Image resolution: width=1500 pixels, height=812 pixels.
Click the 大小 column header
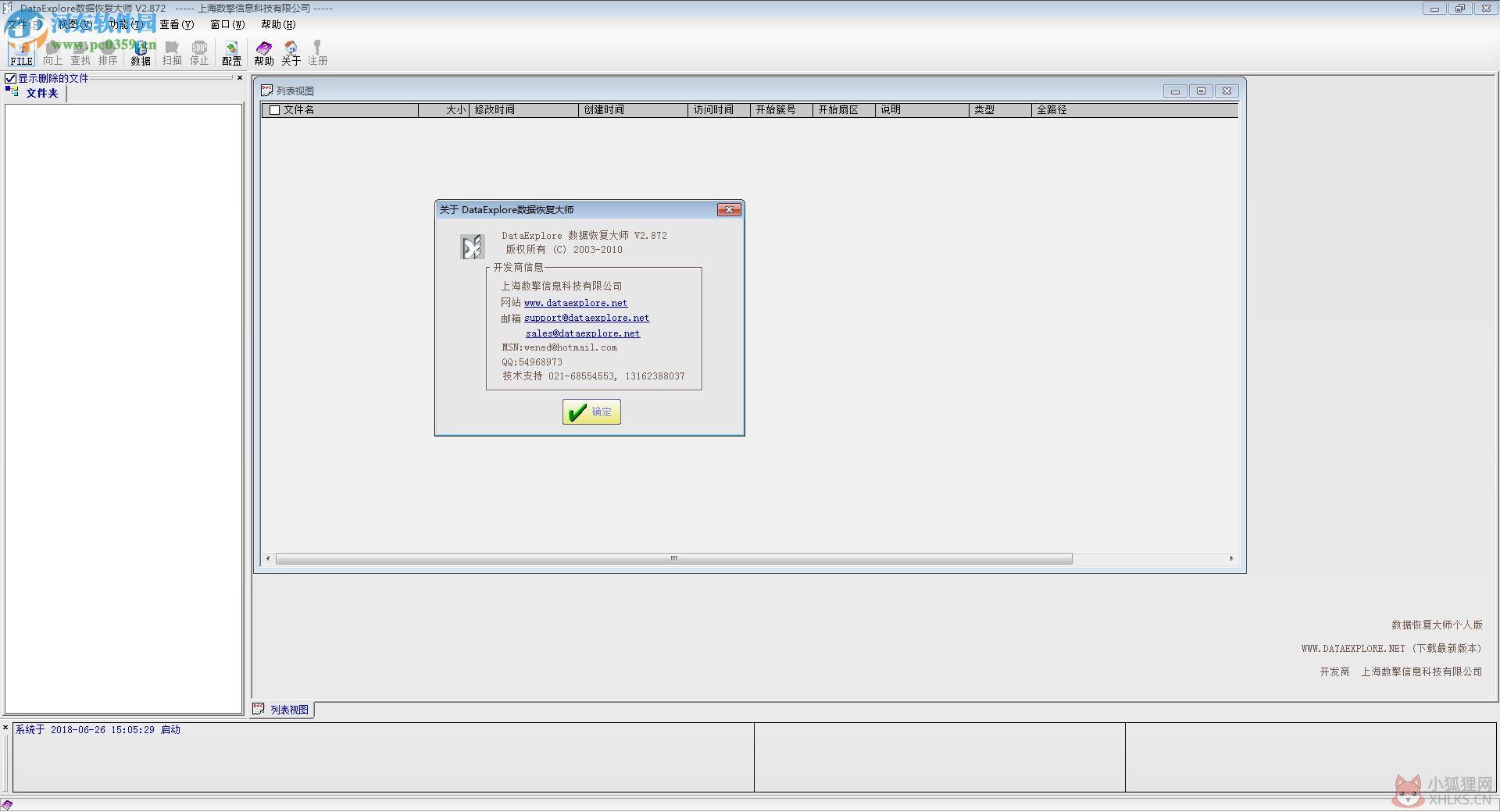coord(444,110)
